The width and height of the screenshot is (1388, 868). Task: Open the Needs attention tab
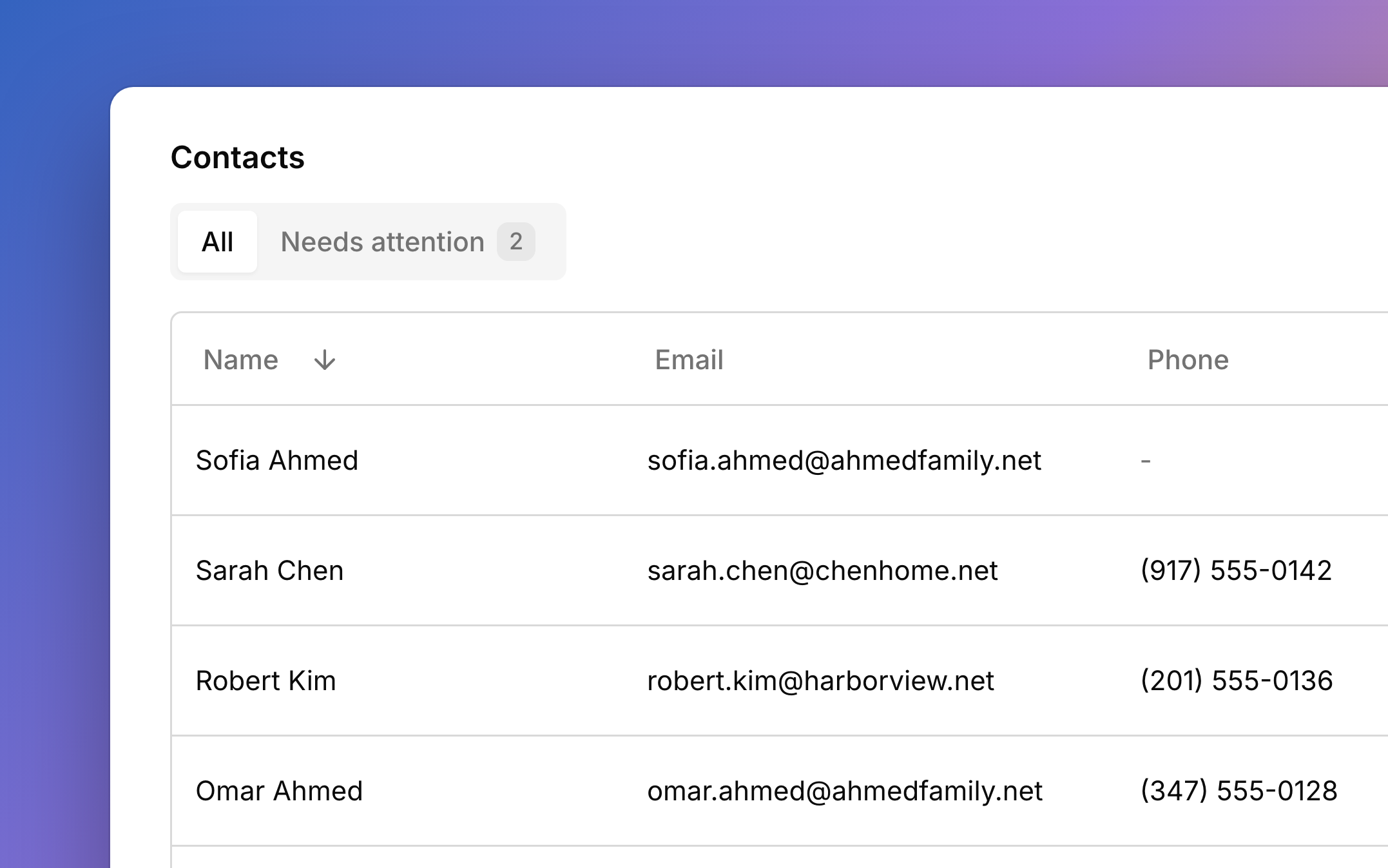click(x=408, y=242)
